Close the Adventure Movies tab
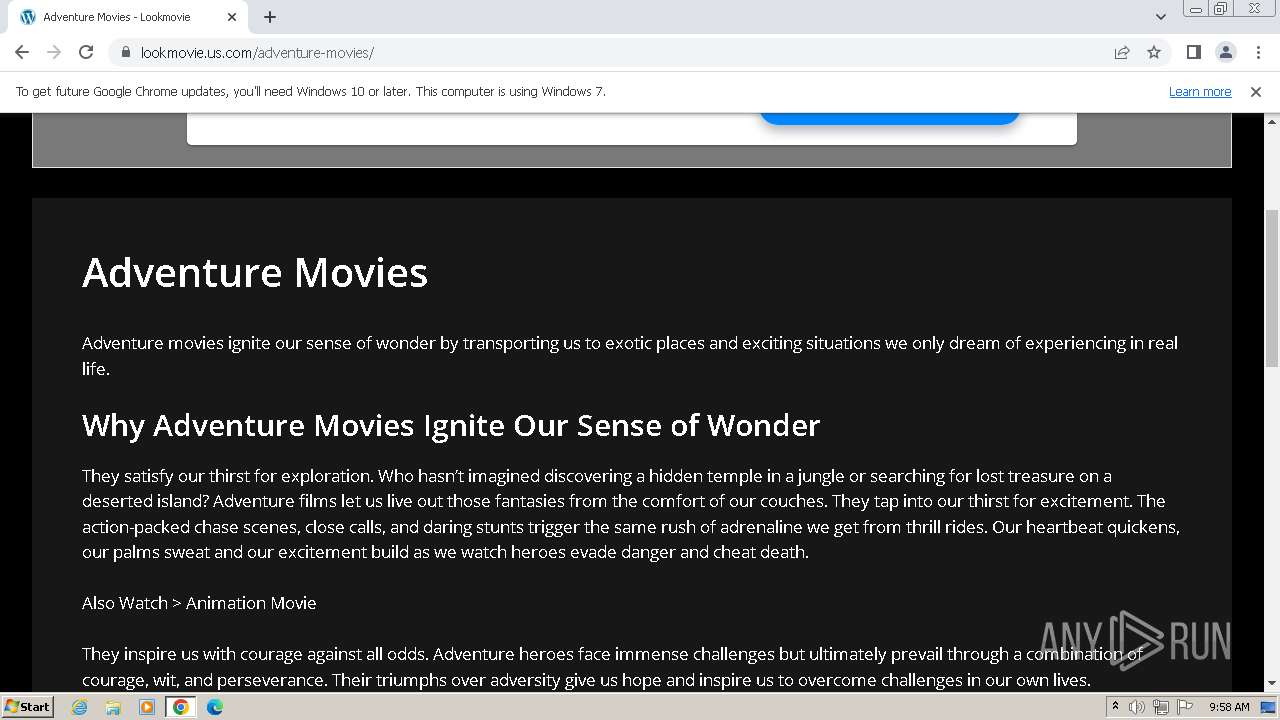This screenshot has height=720, width=1280. pos(232,17)
